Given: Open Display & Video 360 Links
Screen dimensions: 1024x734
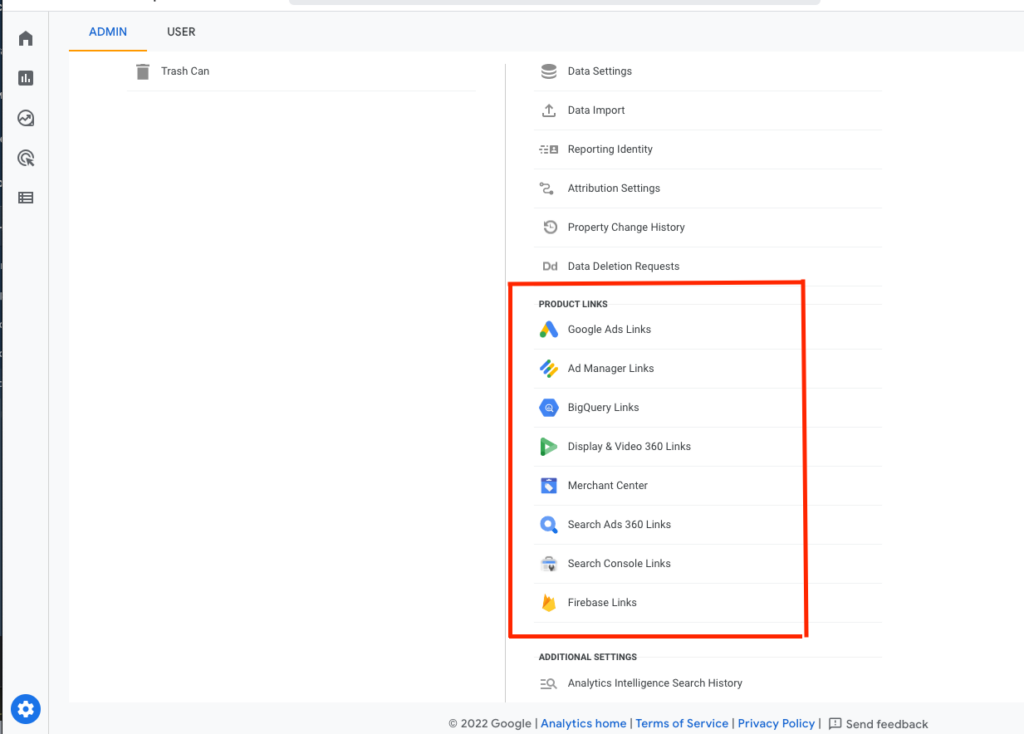Looking at the screenshot, I should click(x=628, y=447).
